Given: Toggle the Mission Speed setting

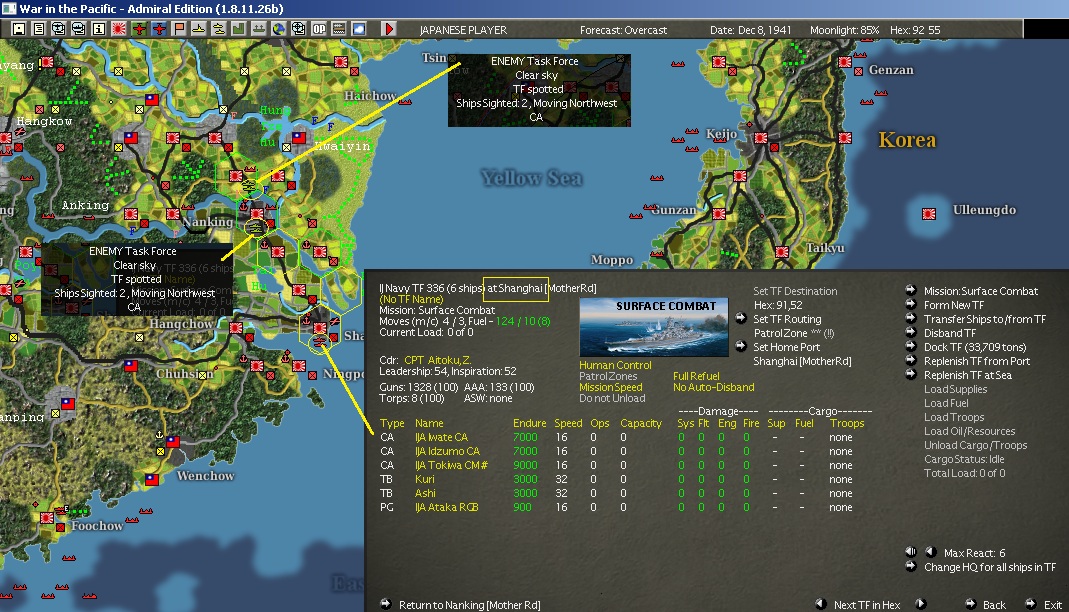Looking at the screenshot, I should pyautogui.click(x=610, y=387).
